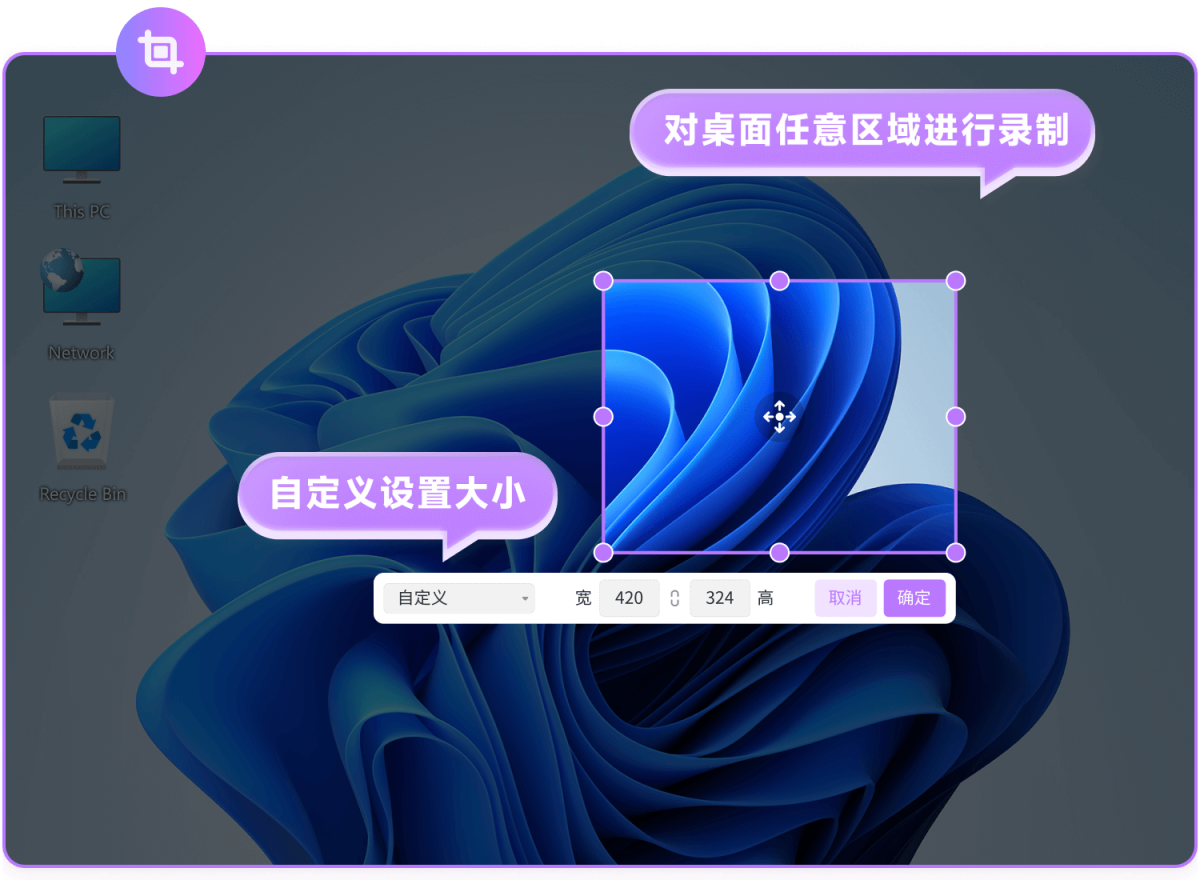Click the top-middle edge resize handle
Image resolution: width=1200 pixels, height=880 pixels.
tap(779, 280)
